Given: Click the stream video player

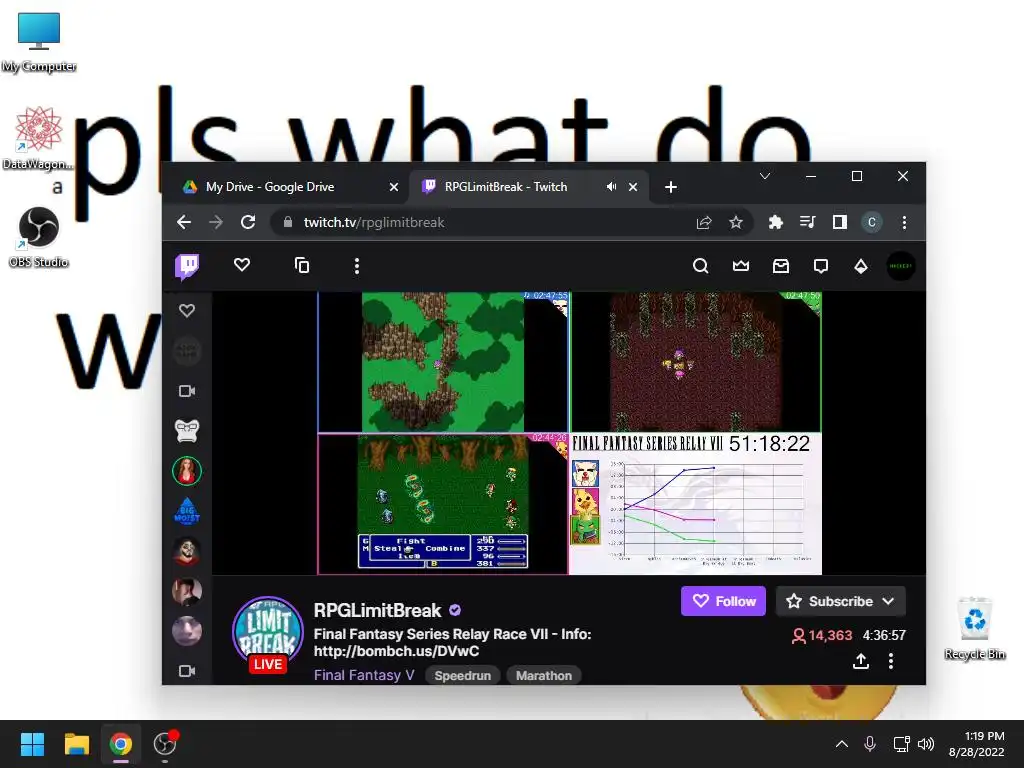Looking at the screenshot, I should coord(569,433).
